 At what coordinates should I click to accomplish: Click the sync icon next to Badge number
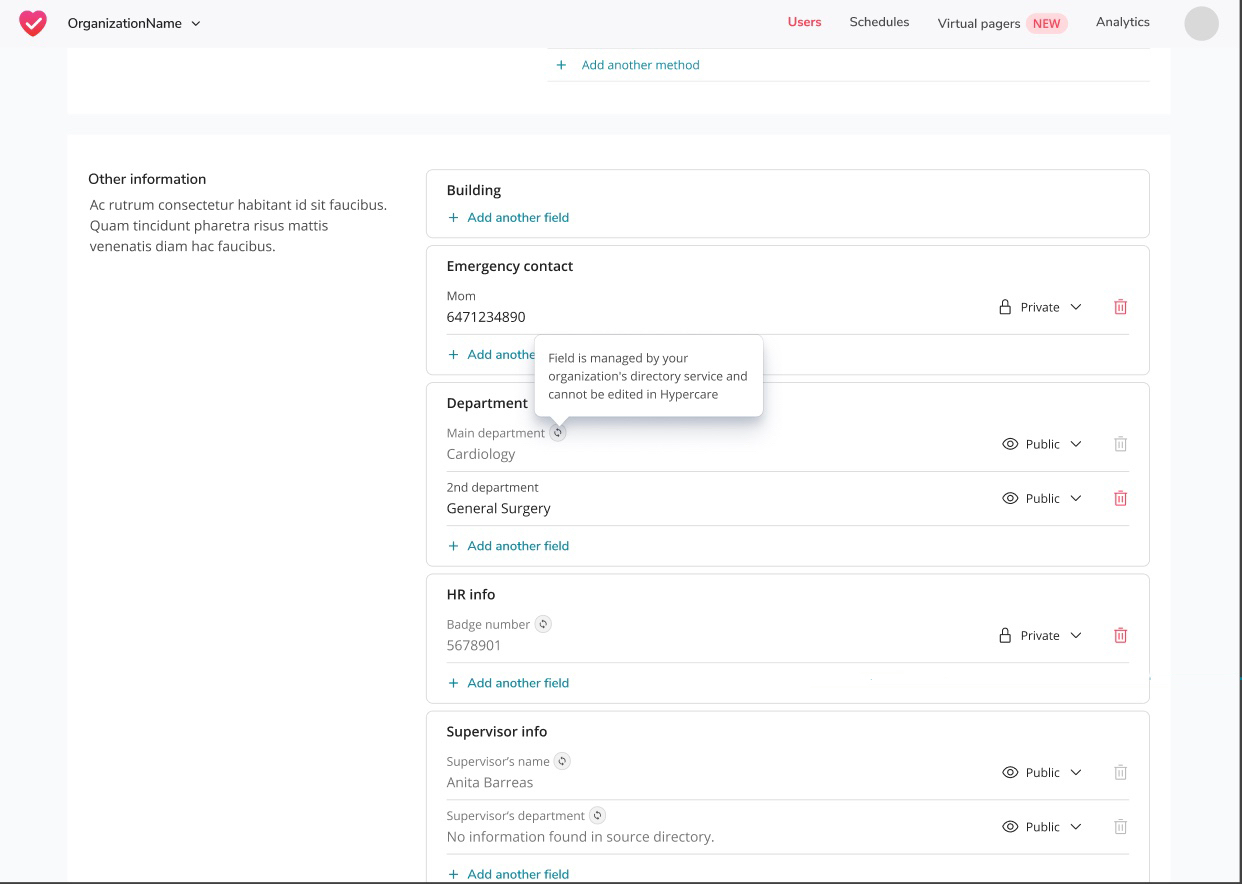tap(542, 623)
